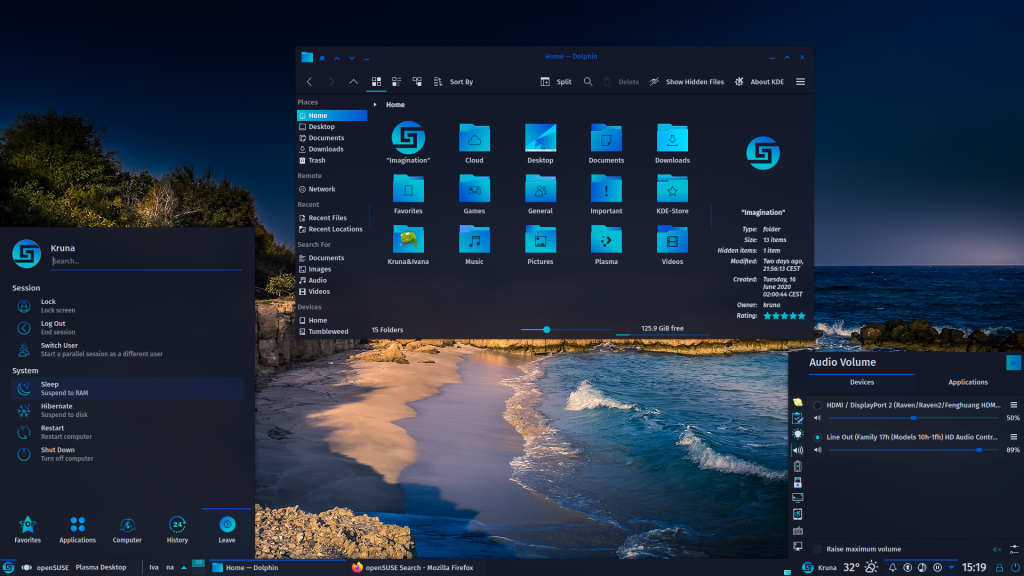Select HDMI / DisplayPort 2 as output device
The image size is (1024, 576).
point(817,403)
